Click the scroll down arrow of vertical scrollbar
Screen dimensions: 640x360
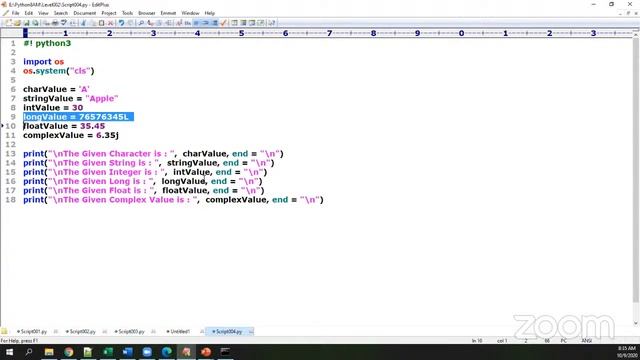point(636,322)
